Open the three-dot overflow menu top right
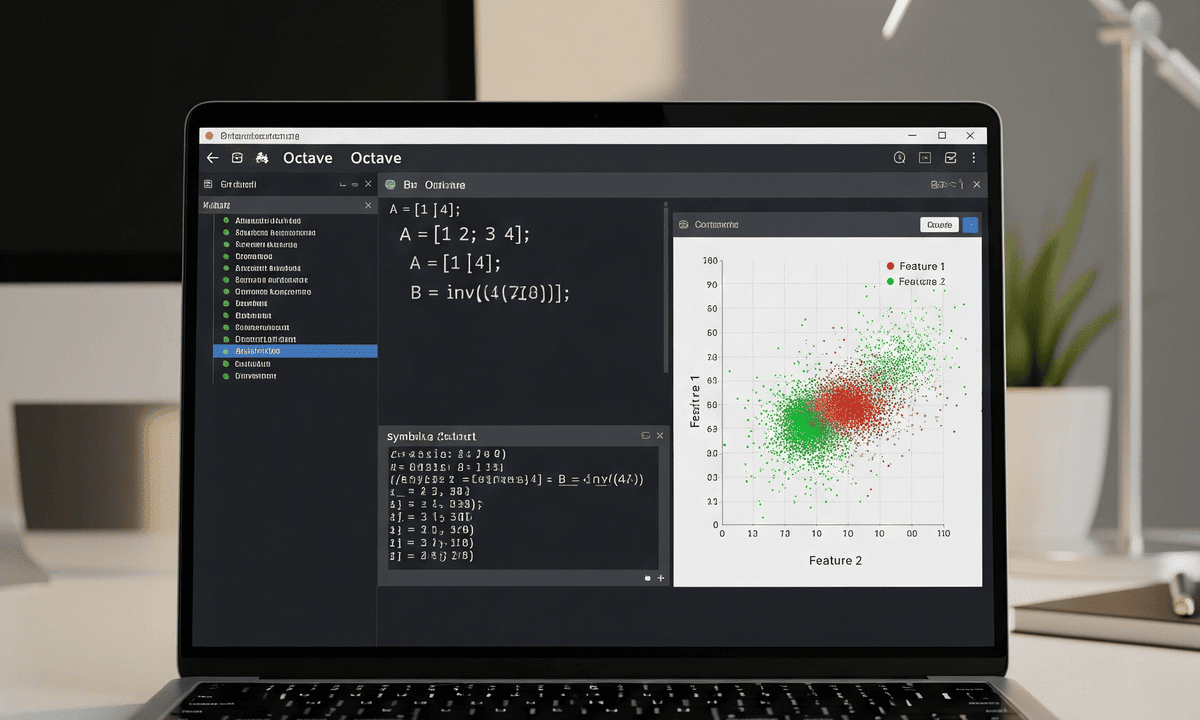 pyautogui.click(x=973, y=157)
